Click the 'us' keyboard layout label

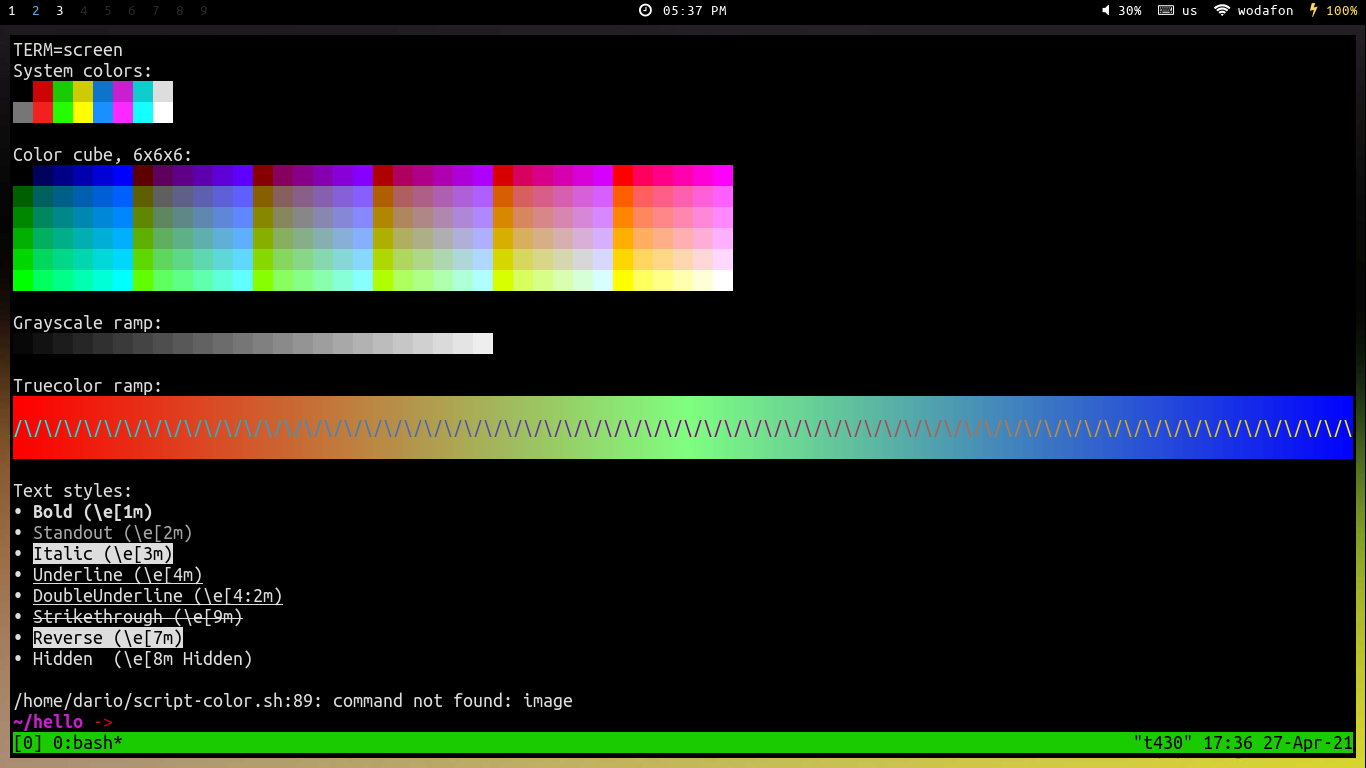(x=1189, y=11)
